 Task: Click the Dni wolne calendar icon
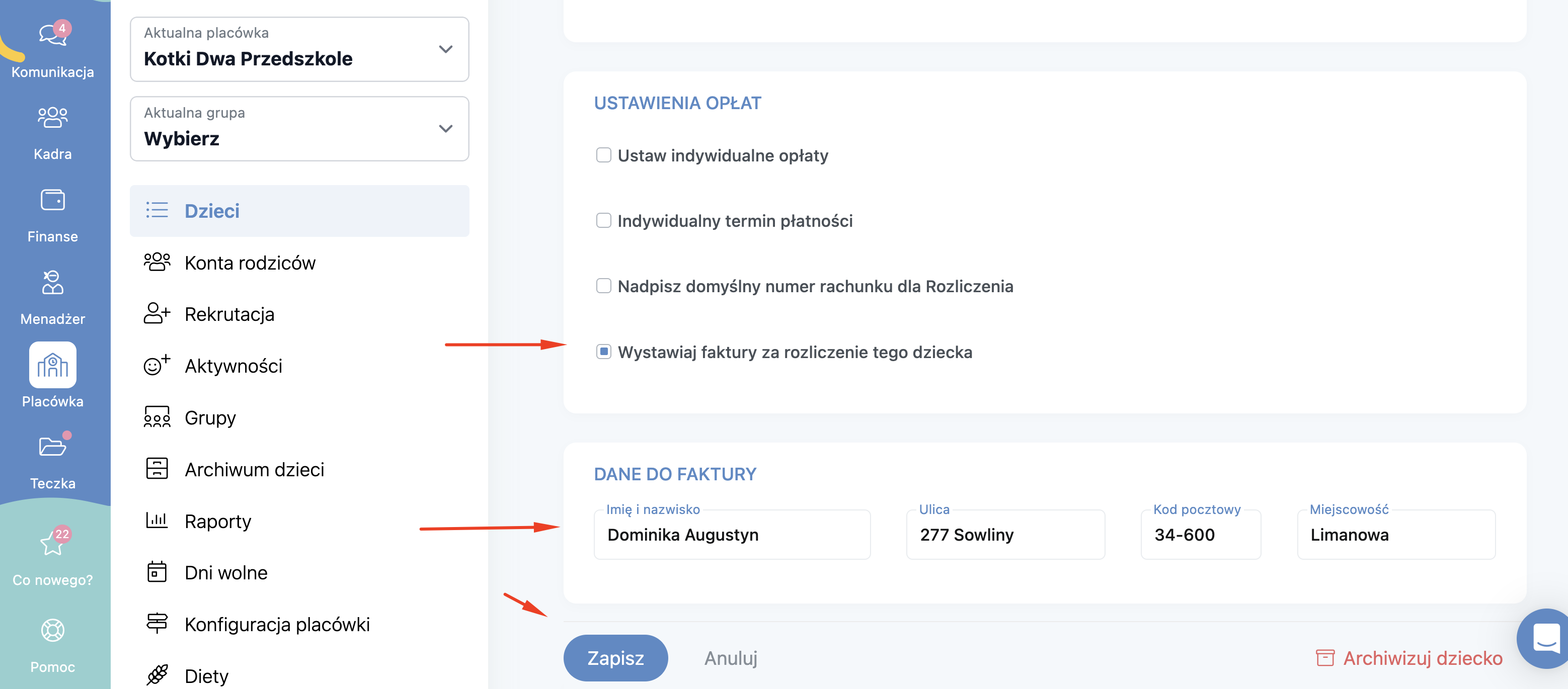click(x=157, y=572)
